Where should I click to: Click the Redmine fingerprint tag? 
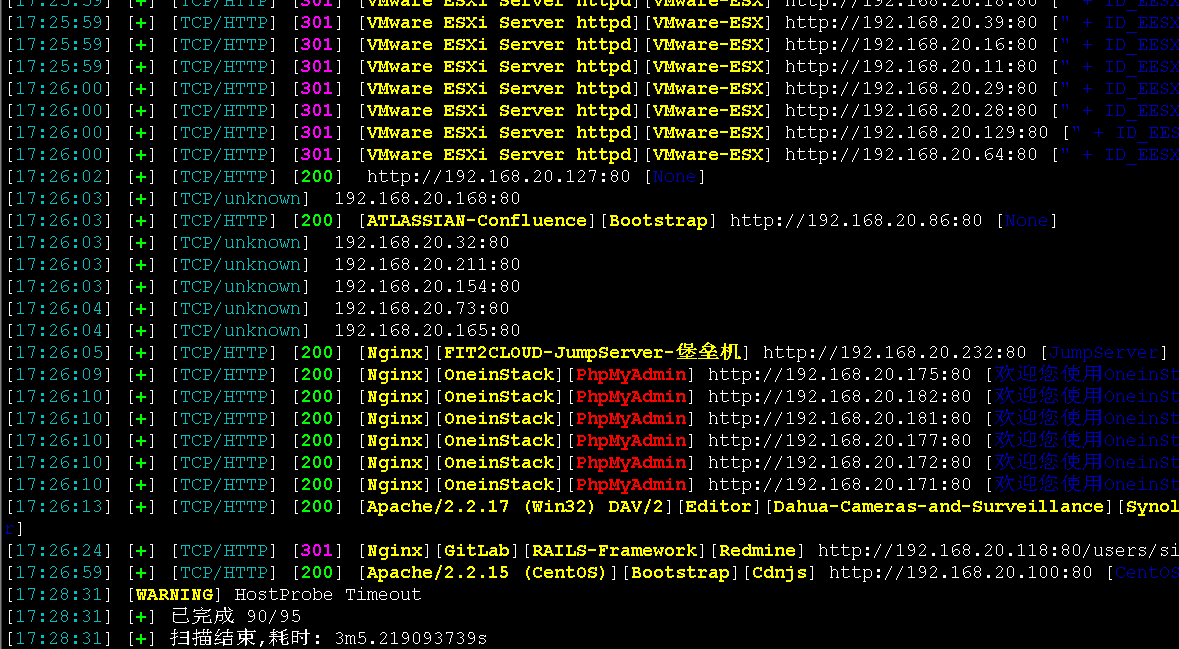(x=757, y=550)
